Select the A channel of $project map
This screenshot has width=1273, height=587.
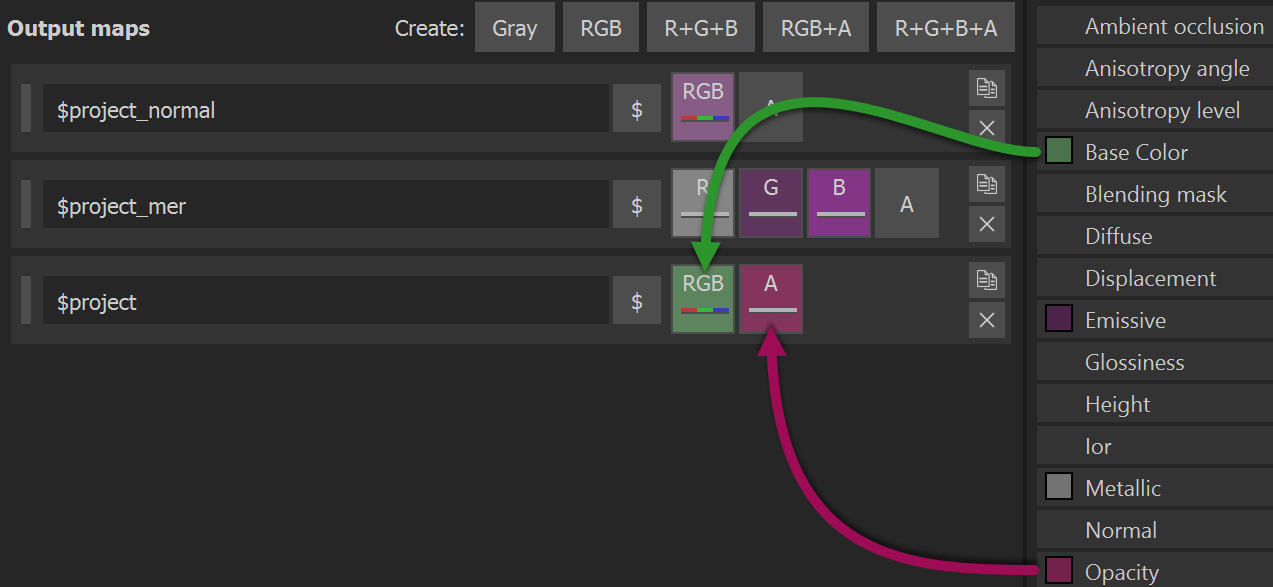tap(771, 298)
